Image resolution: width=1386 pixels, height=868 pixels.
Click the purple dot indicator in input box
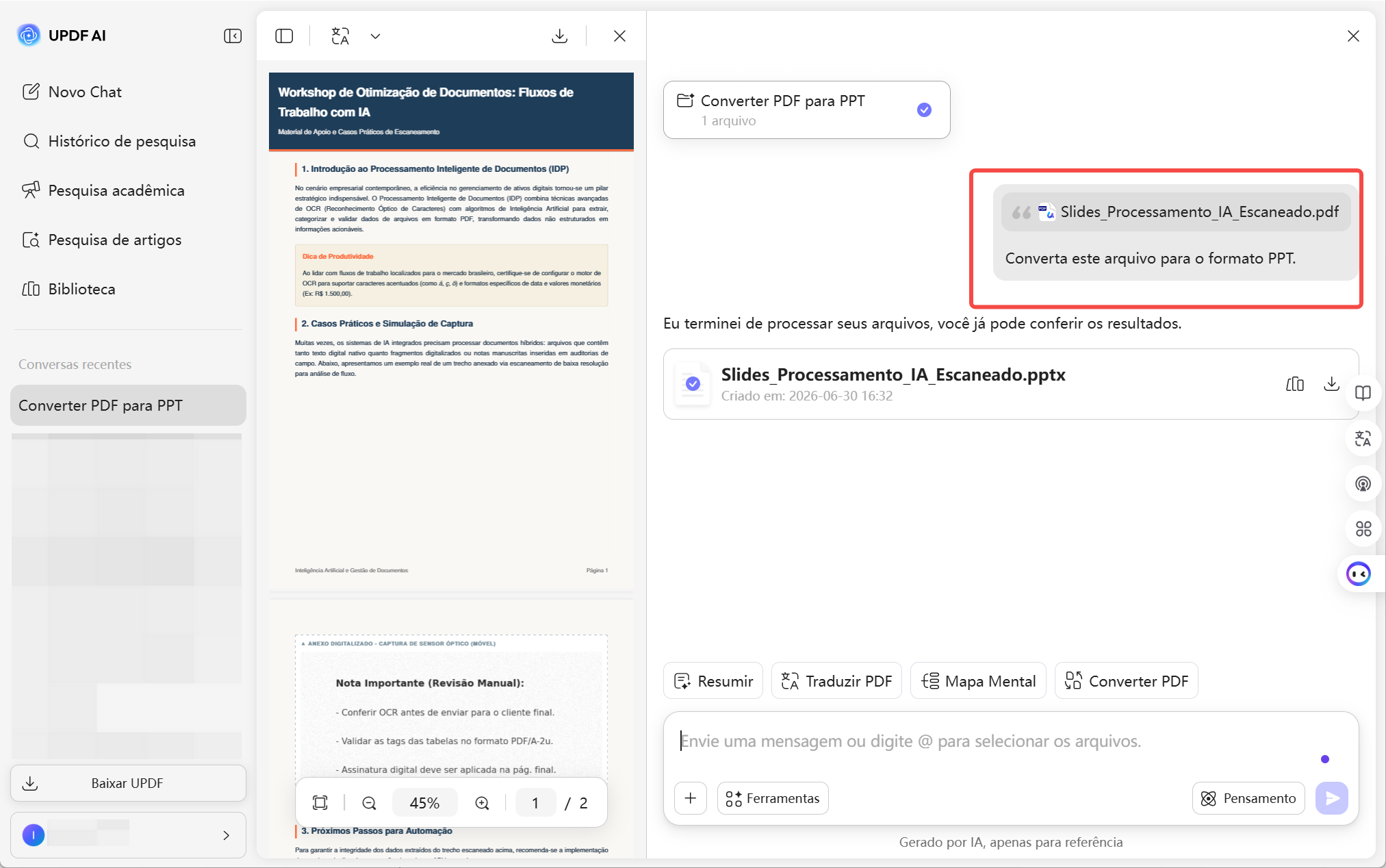point(1325,759)
